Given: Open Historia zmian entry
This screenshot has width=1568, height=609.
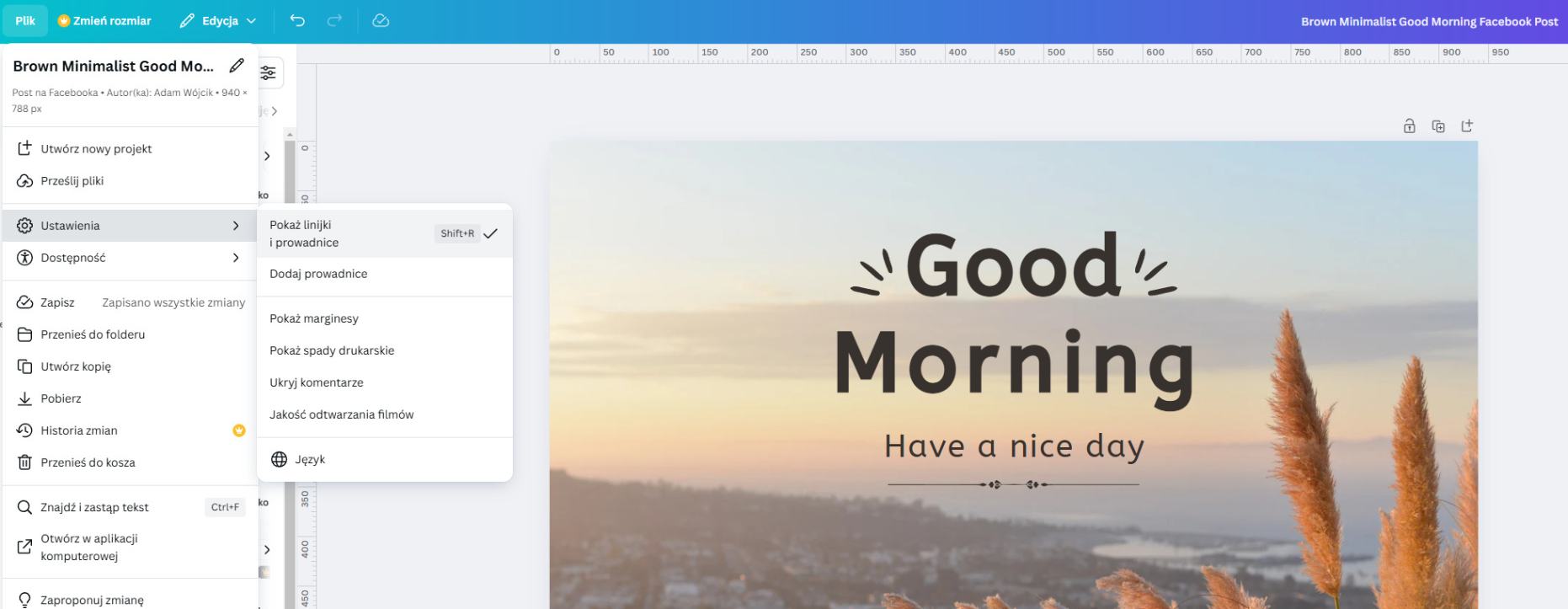Looking at the screenshot, I should pyautogui.click(x=130, y=430).
